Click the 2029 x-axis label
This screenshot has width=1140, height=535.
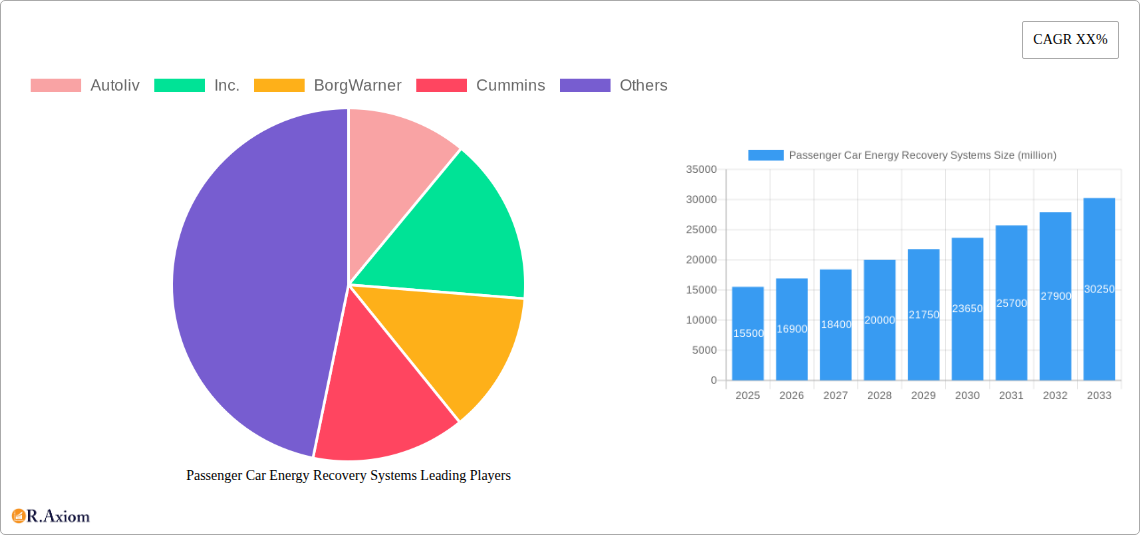(x=923, y=396)
